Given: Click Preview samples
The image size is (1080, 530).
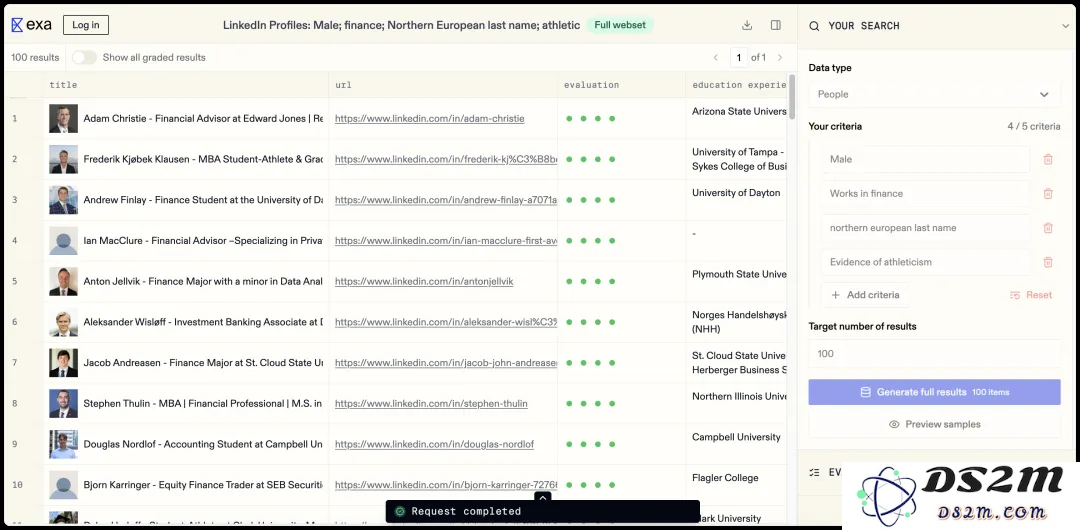Looking at the screenshot, I should 934,425.
